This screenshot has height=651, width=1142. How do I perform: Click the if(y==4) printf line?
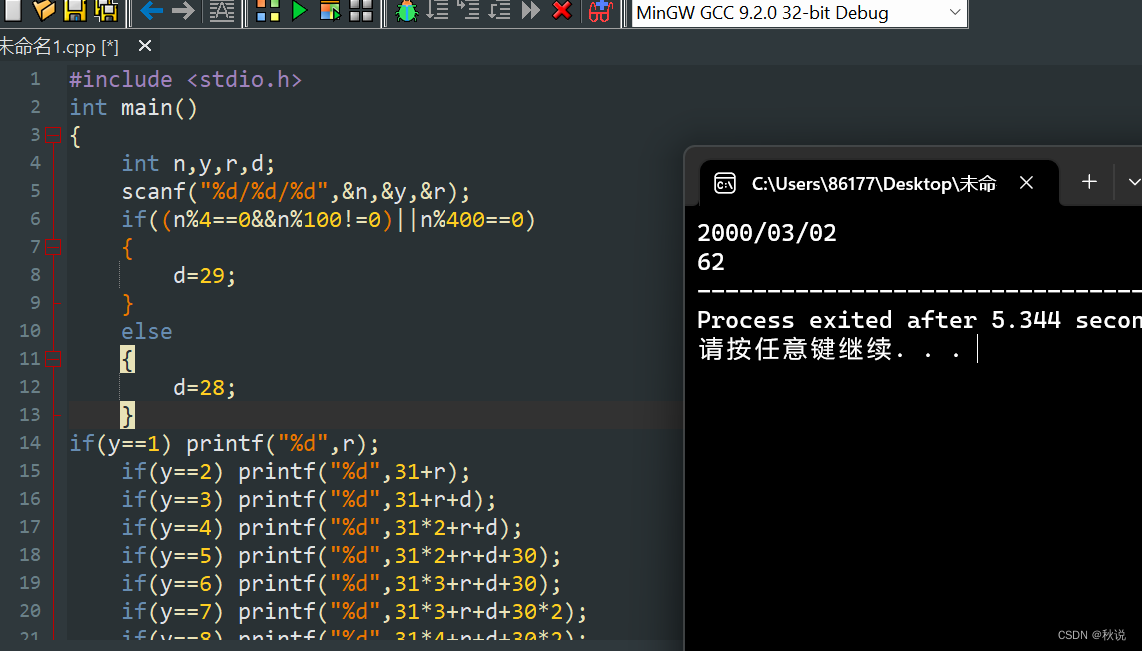(322, 527)
